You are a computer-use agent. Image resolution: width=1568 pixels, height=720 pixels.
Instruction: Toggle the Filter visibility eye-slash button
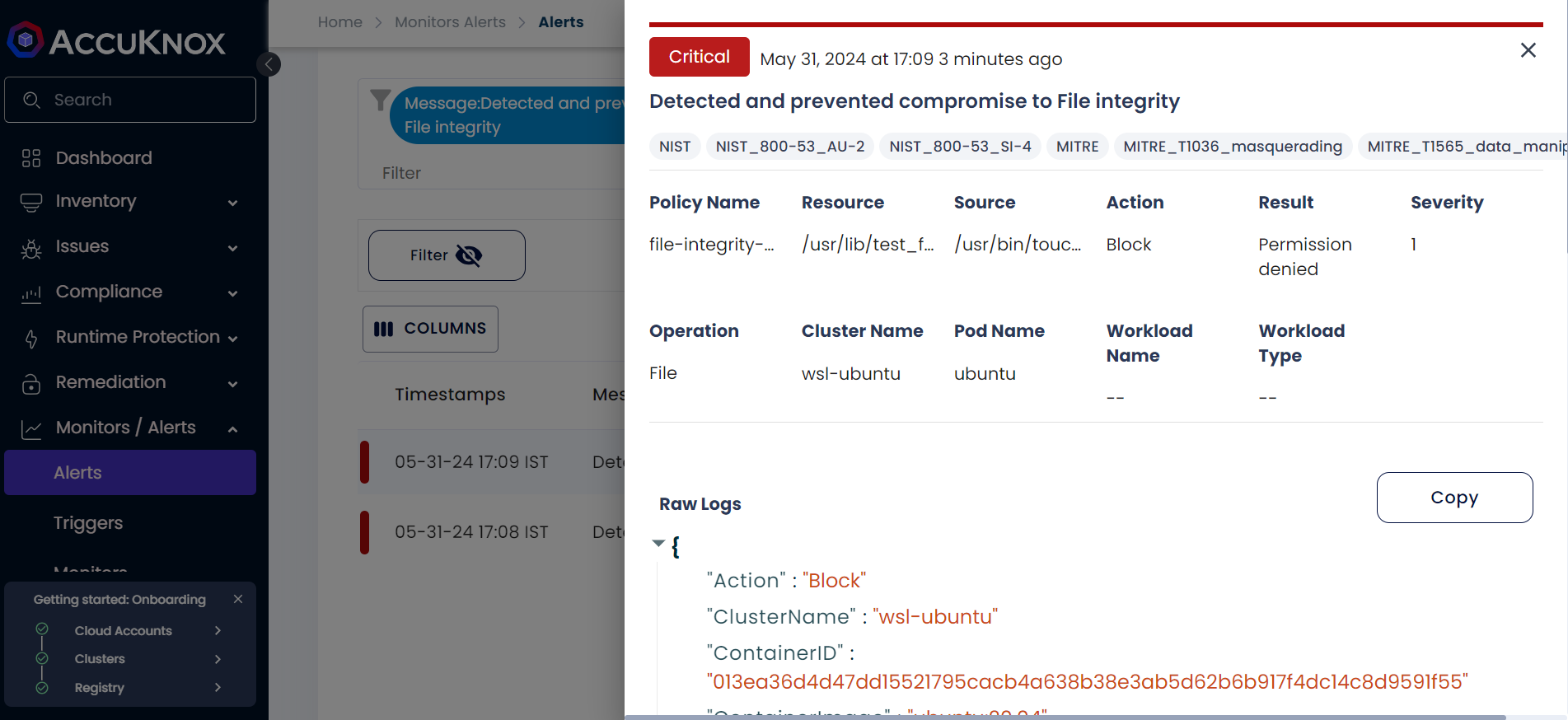pyautogui.click(x=447, y=255)
